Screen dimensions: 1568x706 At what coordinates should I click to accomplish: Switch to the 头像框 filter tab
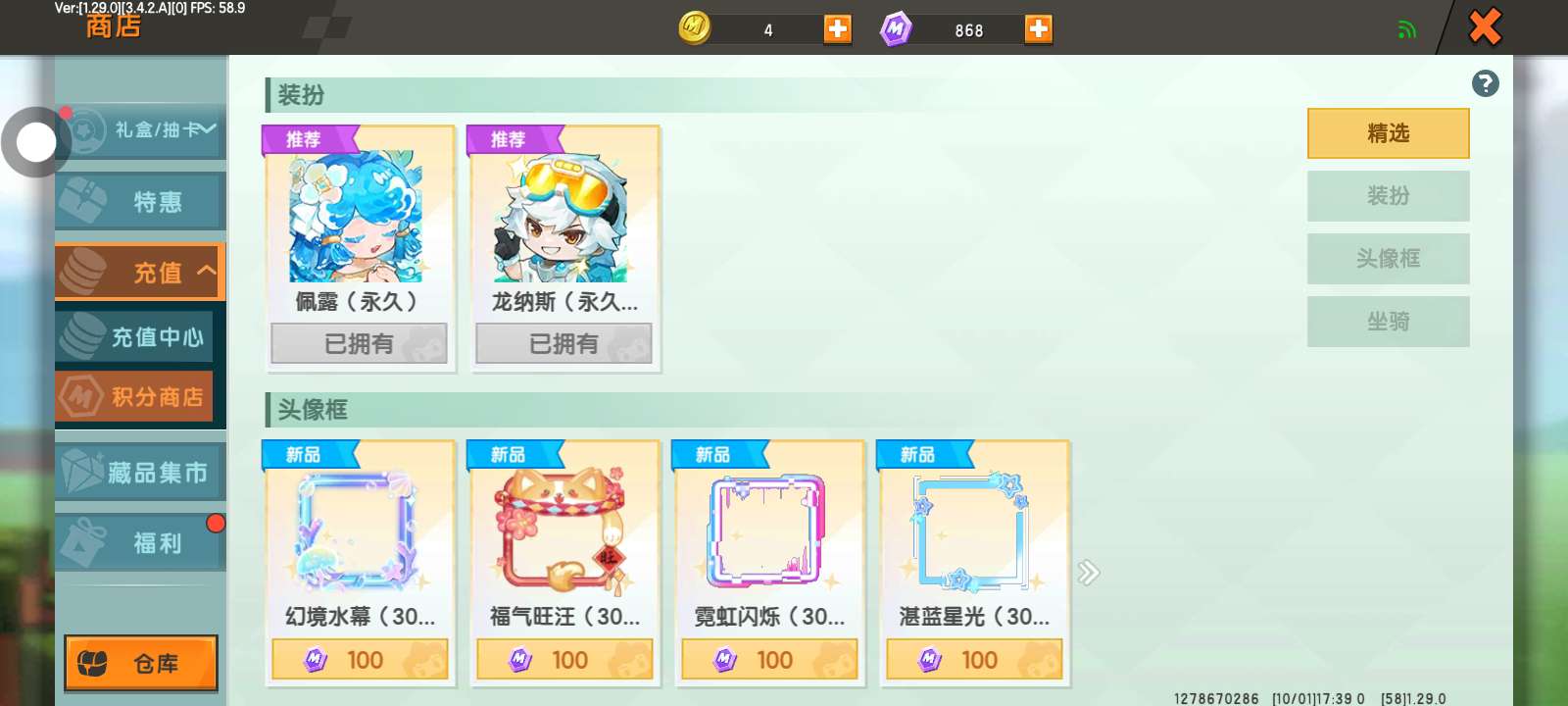[x=1388, y=259]
